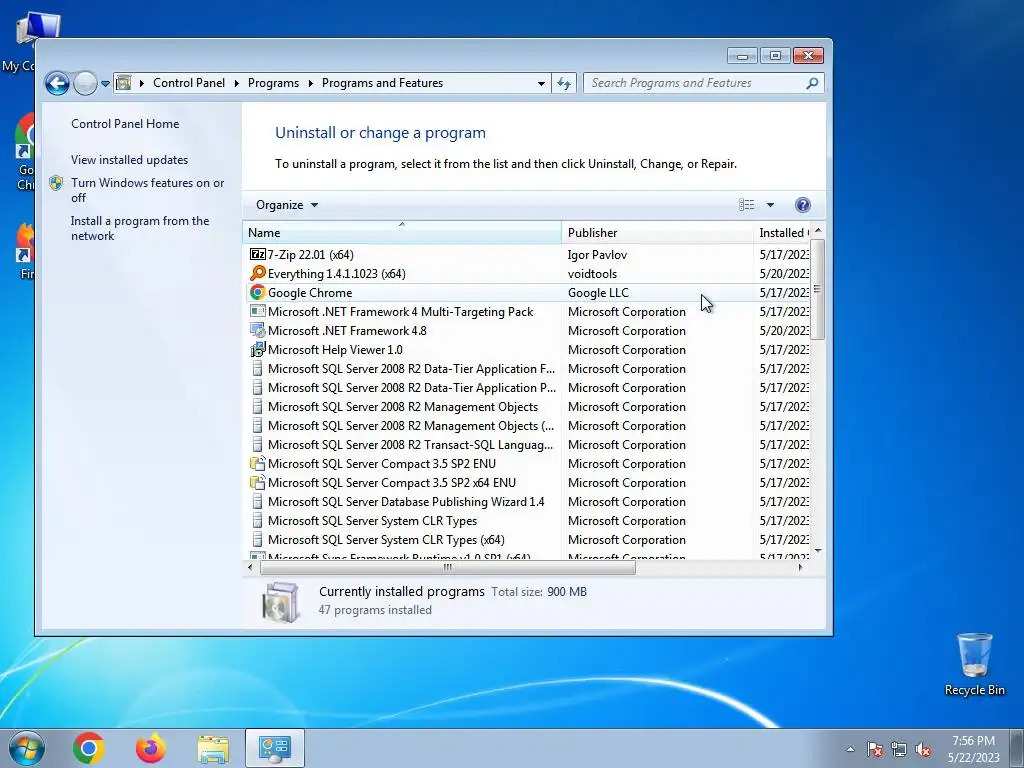
Task: Open Turn Windows features on or off
Action: [x=147, y=190]
